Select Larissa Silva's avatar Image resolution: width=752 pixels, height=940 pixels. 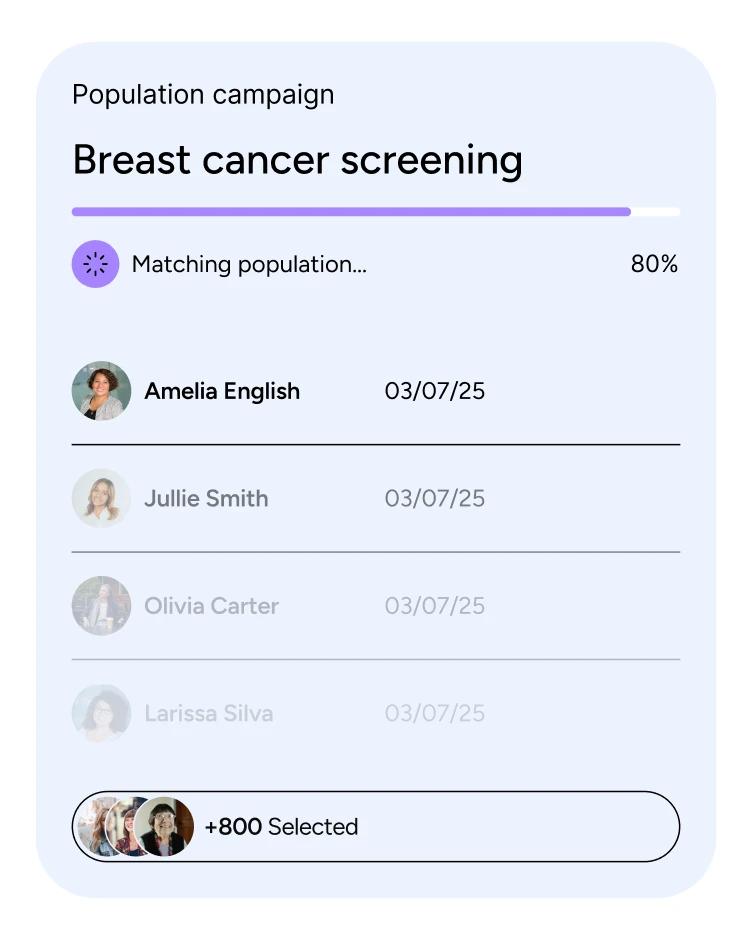(x=101, y=713)
